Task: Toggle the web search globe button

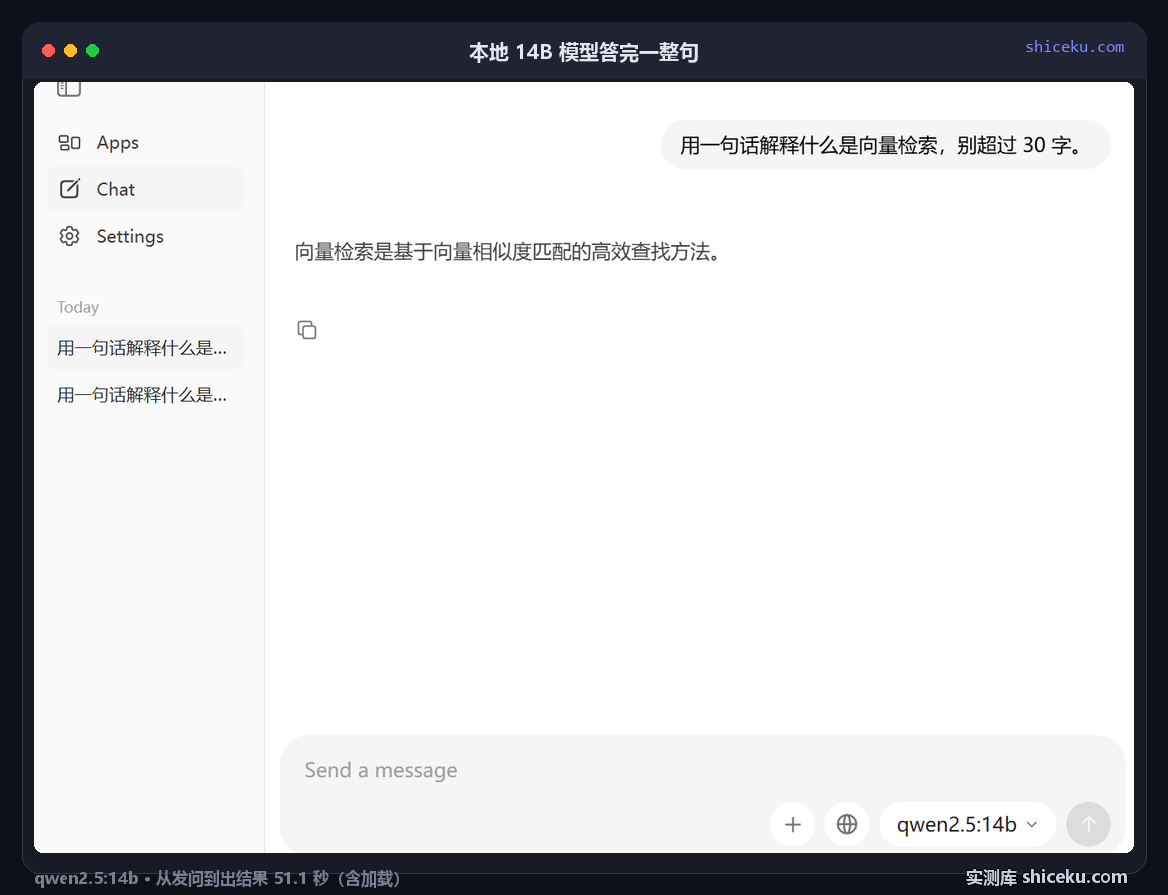Action: point(847,824)
